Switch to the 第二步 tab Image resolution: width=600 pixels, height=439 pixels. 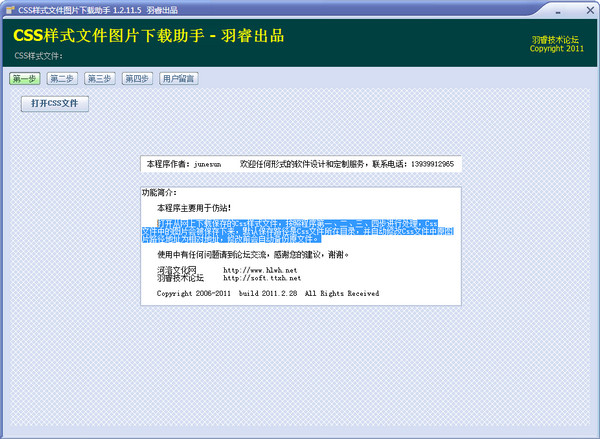coord(62,79)
